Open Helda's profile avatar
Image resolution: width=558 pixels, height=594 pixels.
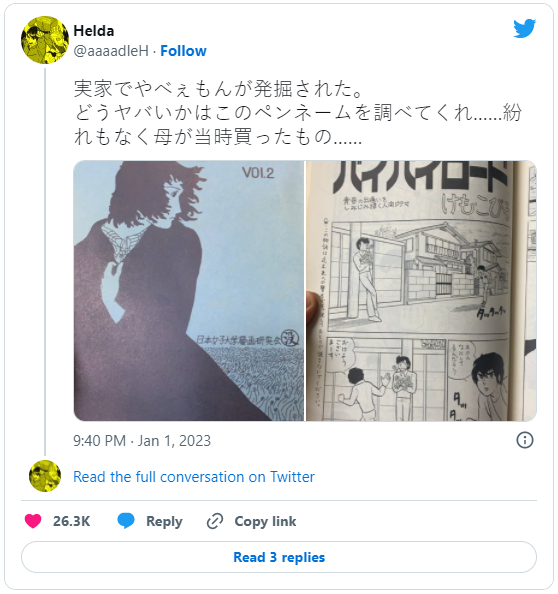pyautogui.click(x=45, y=40)
